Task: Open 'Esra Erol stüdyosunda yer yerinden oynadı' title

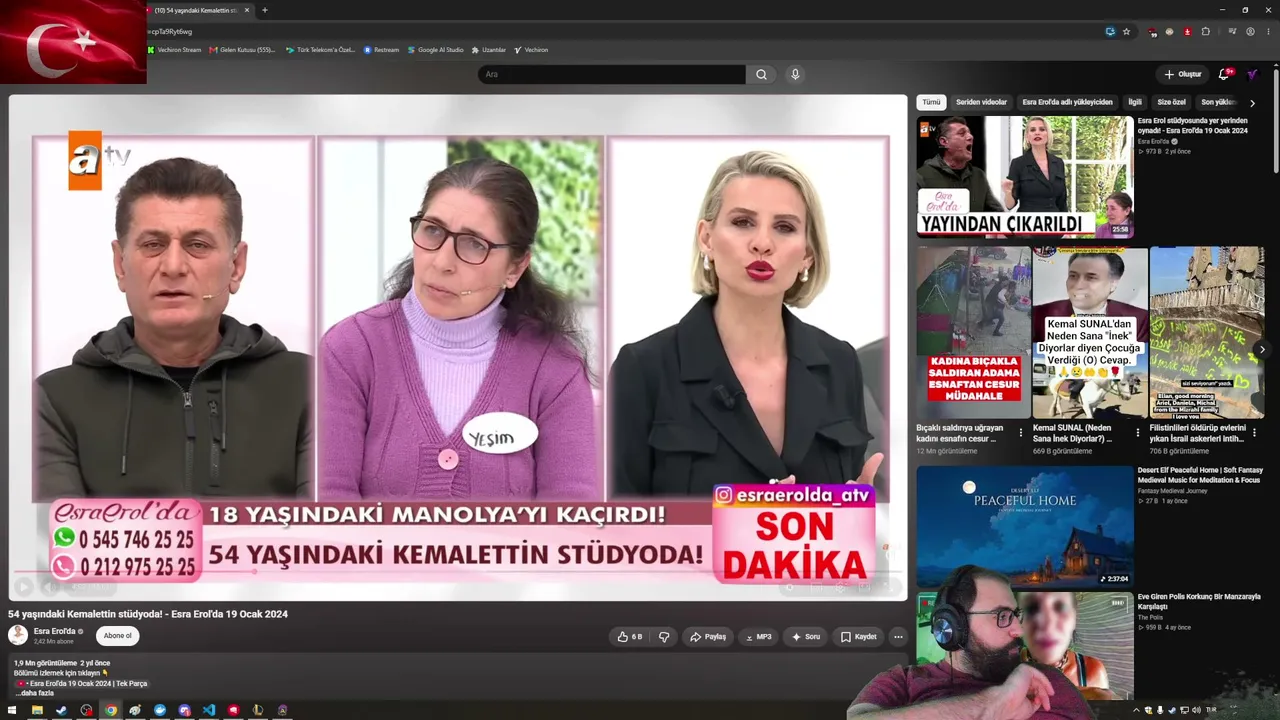Action: coord(1193,126)
